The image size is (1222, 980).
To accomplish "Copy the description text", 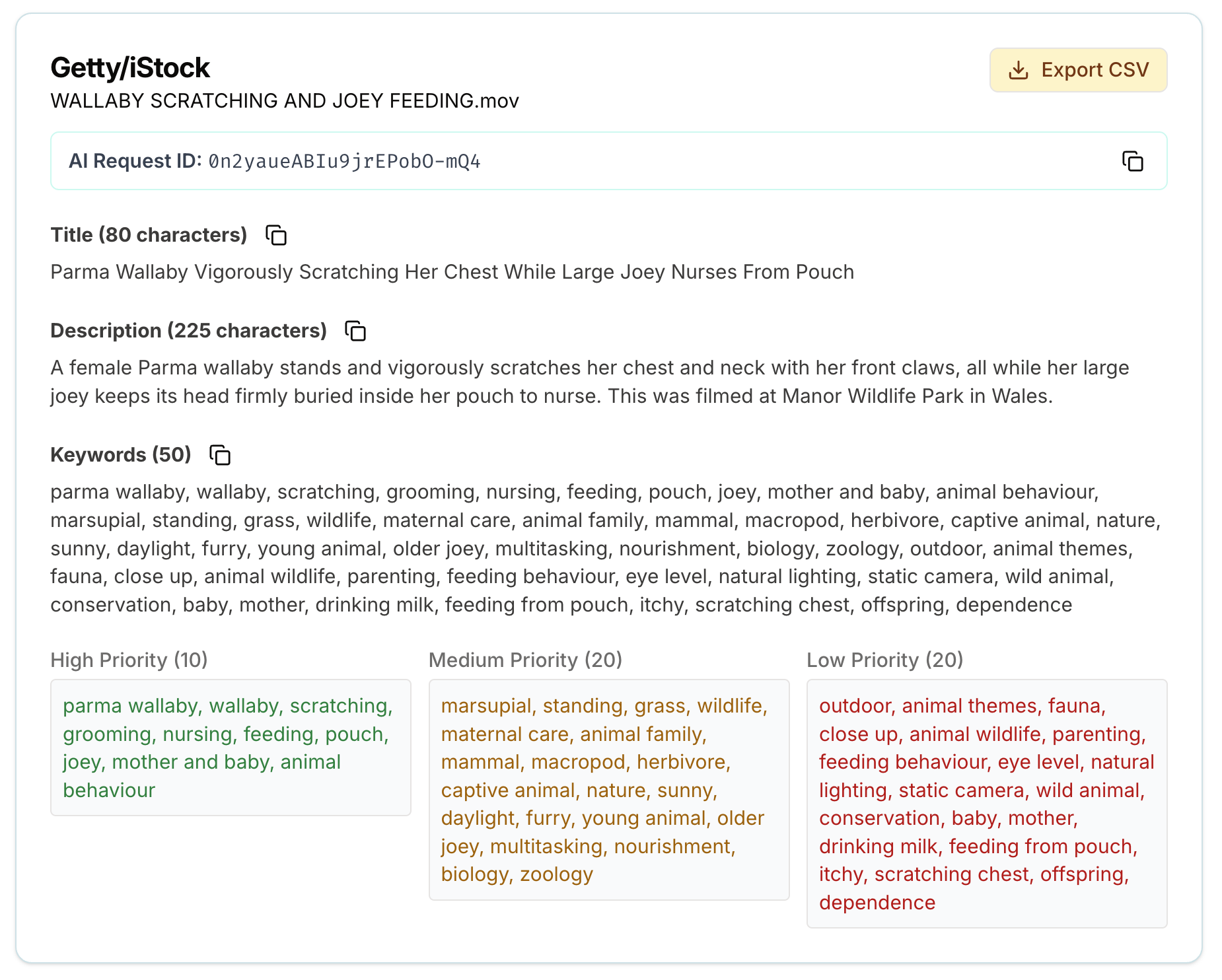I will tap(355, 331).
